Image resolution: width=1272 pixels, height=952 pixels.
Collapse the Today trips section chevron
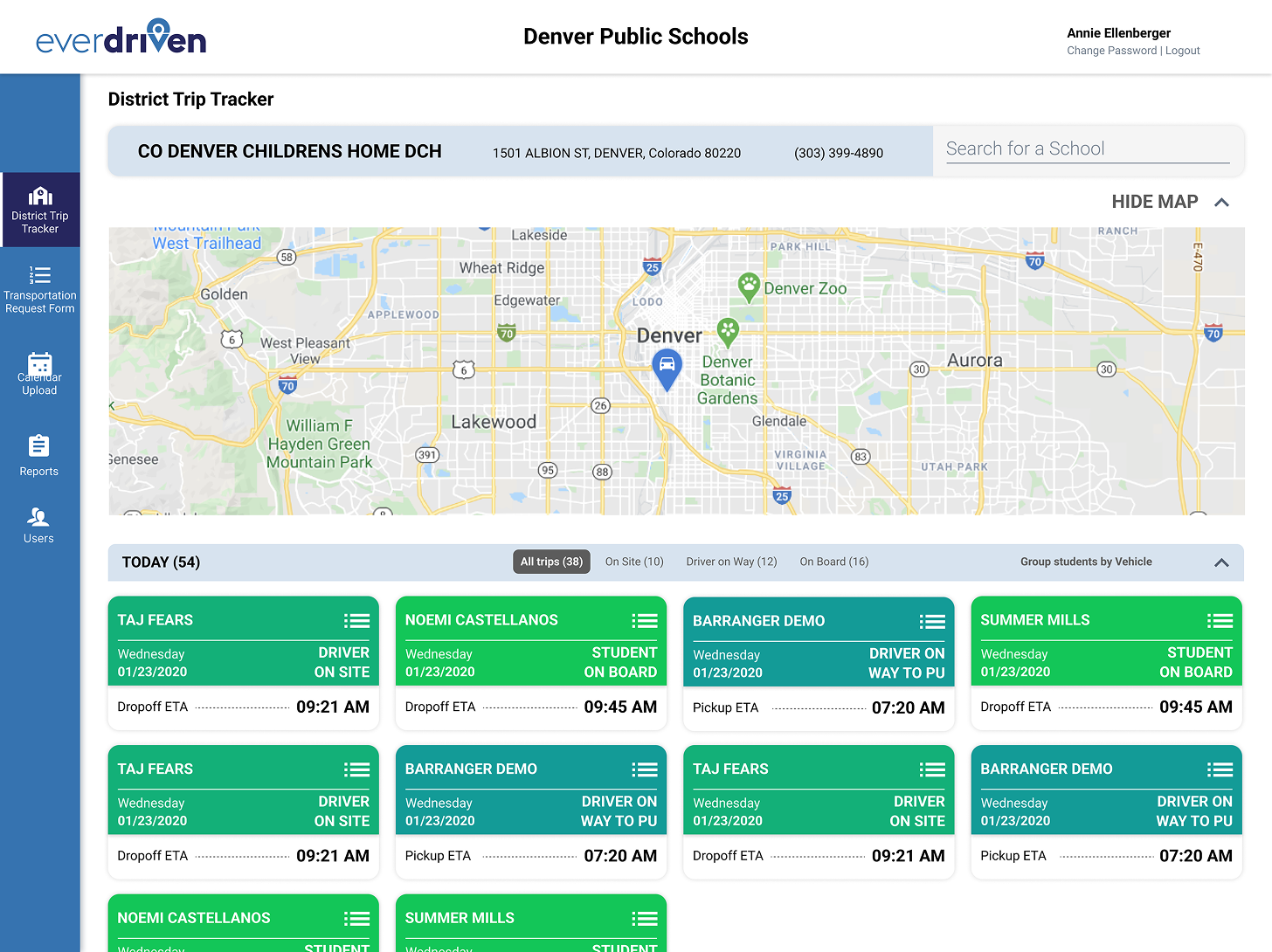pos(1221,562)
